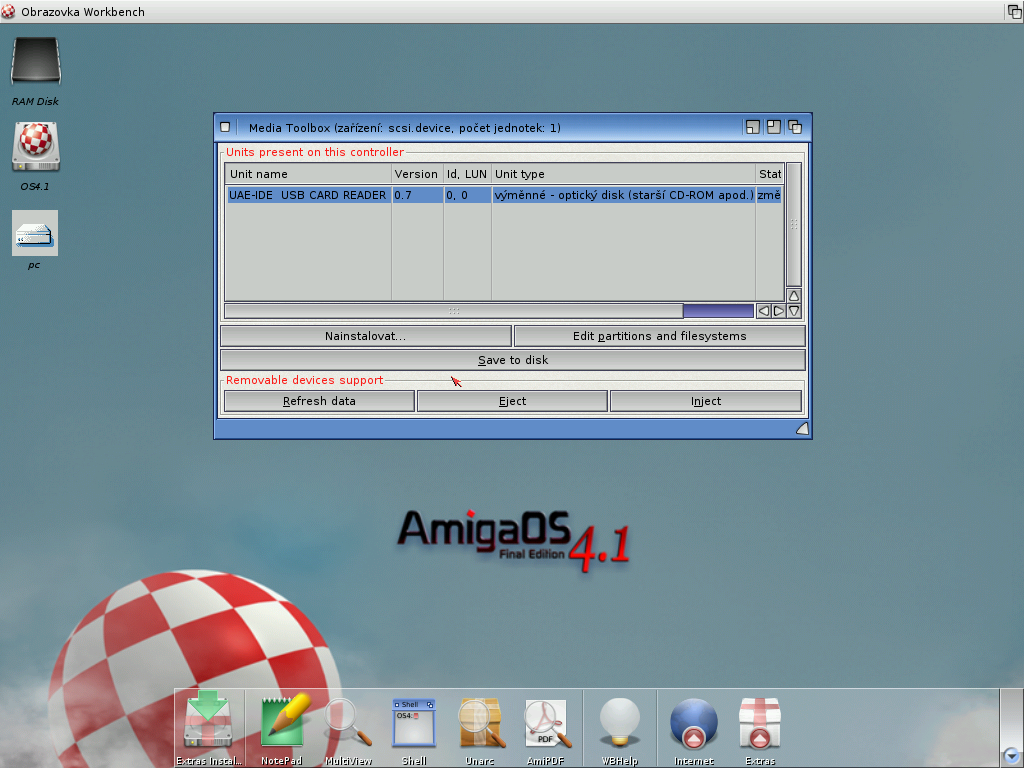Click Edit partitions and filesystems button
1024x768 pixels.
[659, 336]
